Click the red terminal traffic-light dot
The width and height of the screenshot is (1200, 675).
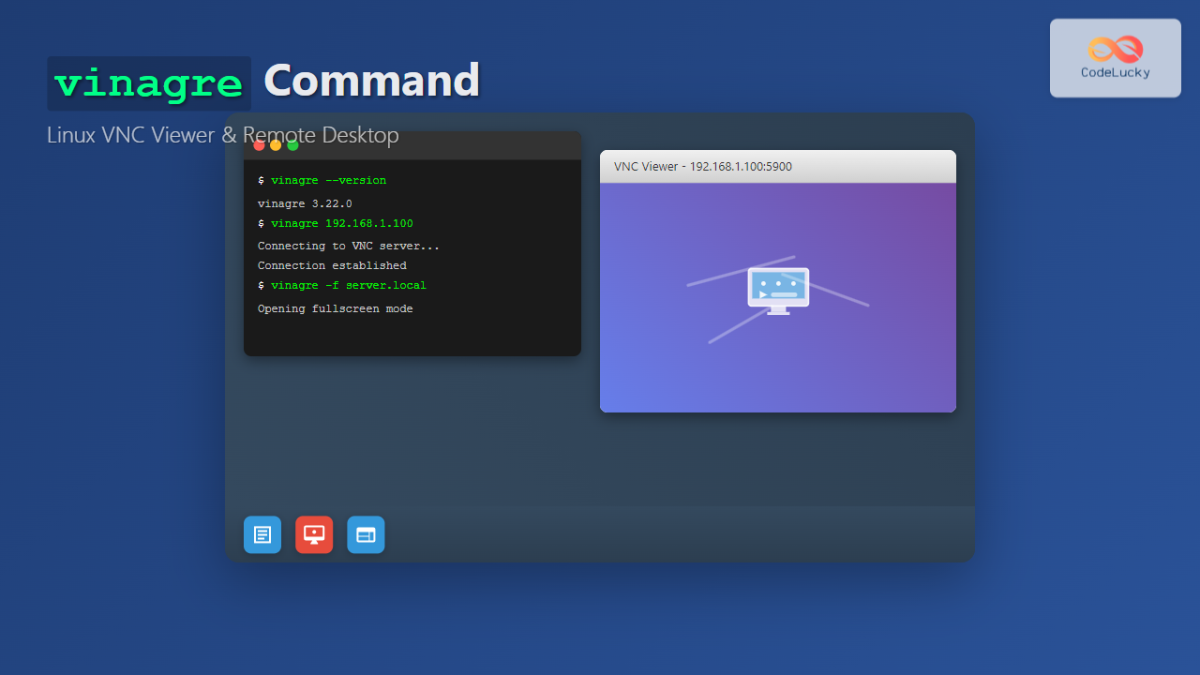point(261,144)
